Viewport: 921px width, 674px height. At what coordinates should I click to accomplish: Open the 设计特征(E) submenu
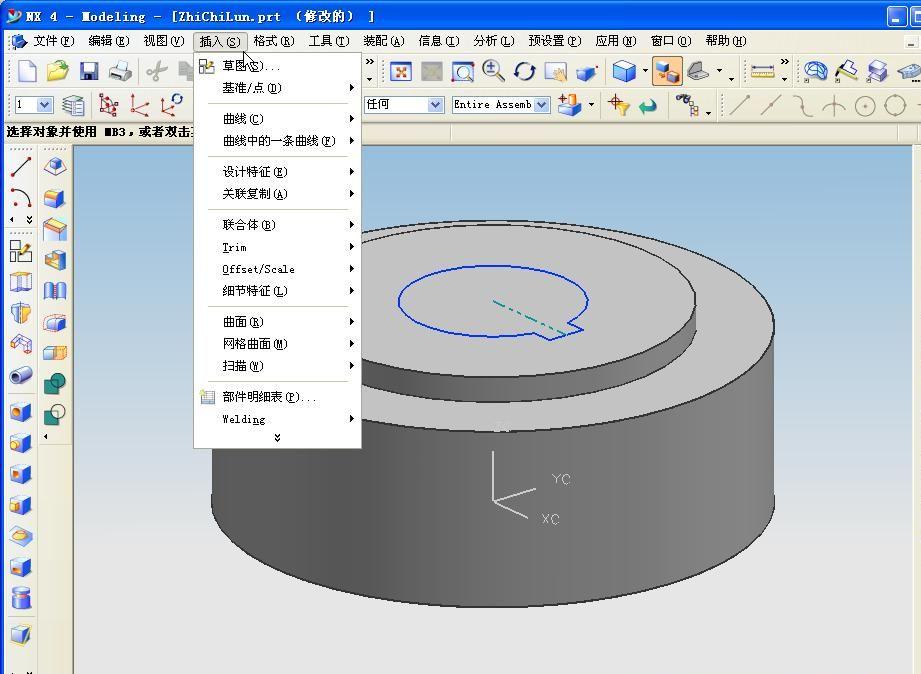click(255, 172)
